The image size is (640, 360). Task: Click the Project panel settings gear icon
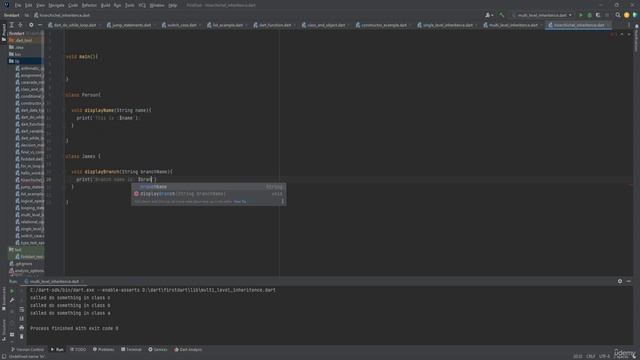point(31,25)
